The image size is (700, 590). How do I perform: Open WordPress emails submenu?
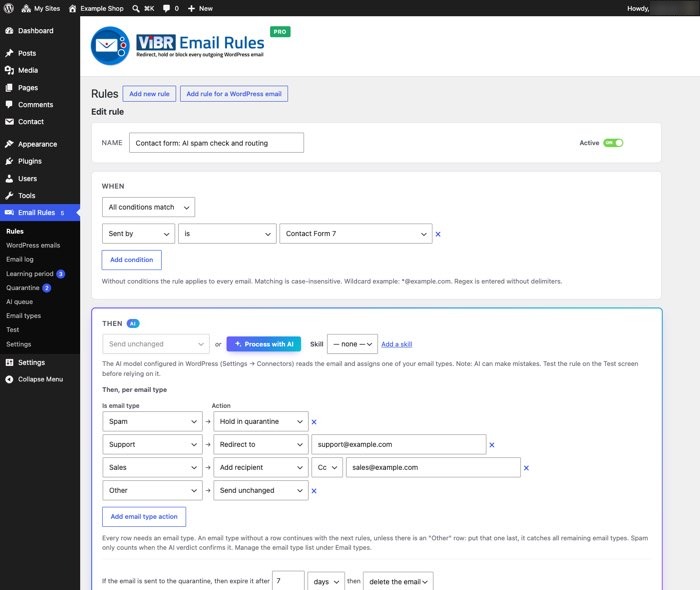(33, 245)
